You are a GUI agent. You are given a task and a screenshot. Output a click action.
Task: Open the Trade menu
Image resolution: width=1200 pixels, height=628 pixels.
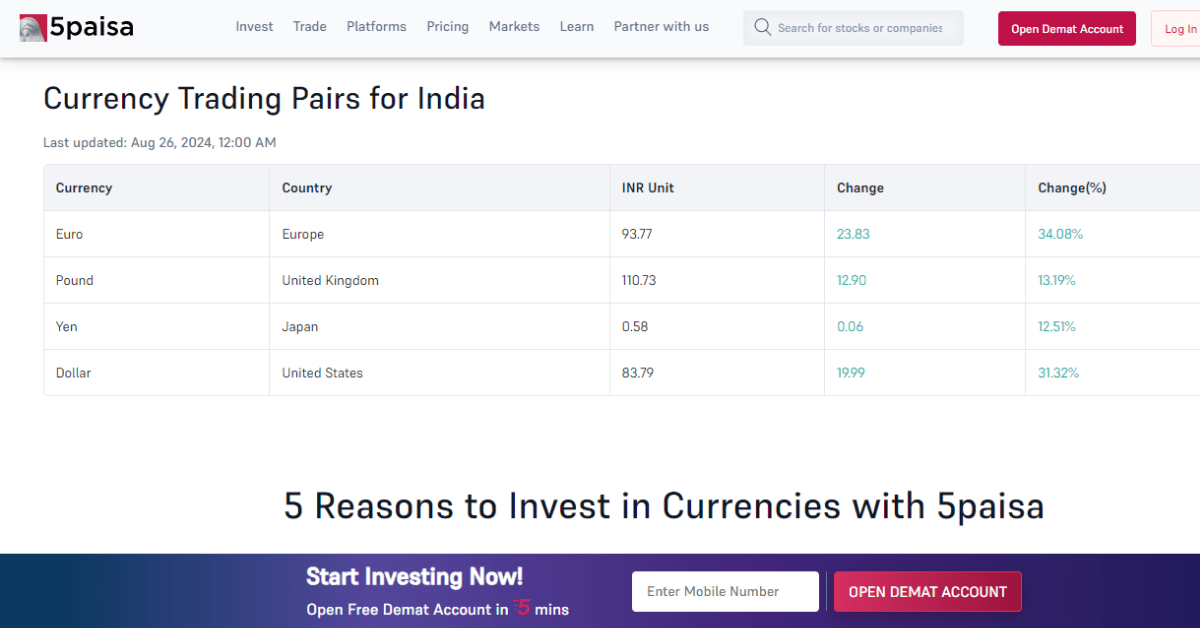[x=309, y=27]
